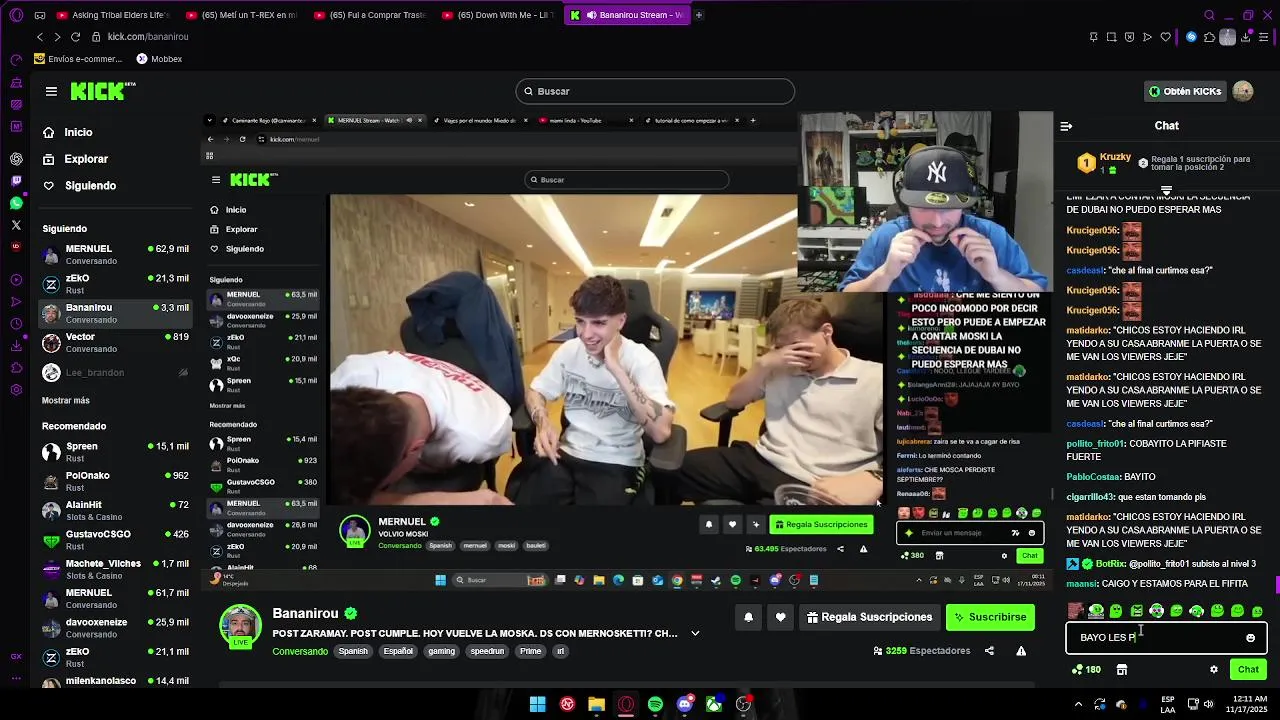
Task: Open GustavoCSGO channel in Recomendado
Action: (x=115, y=540)
